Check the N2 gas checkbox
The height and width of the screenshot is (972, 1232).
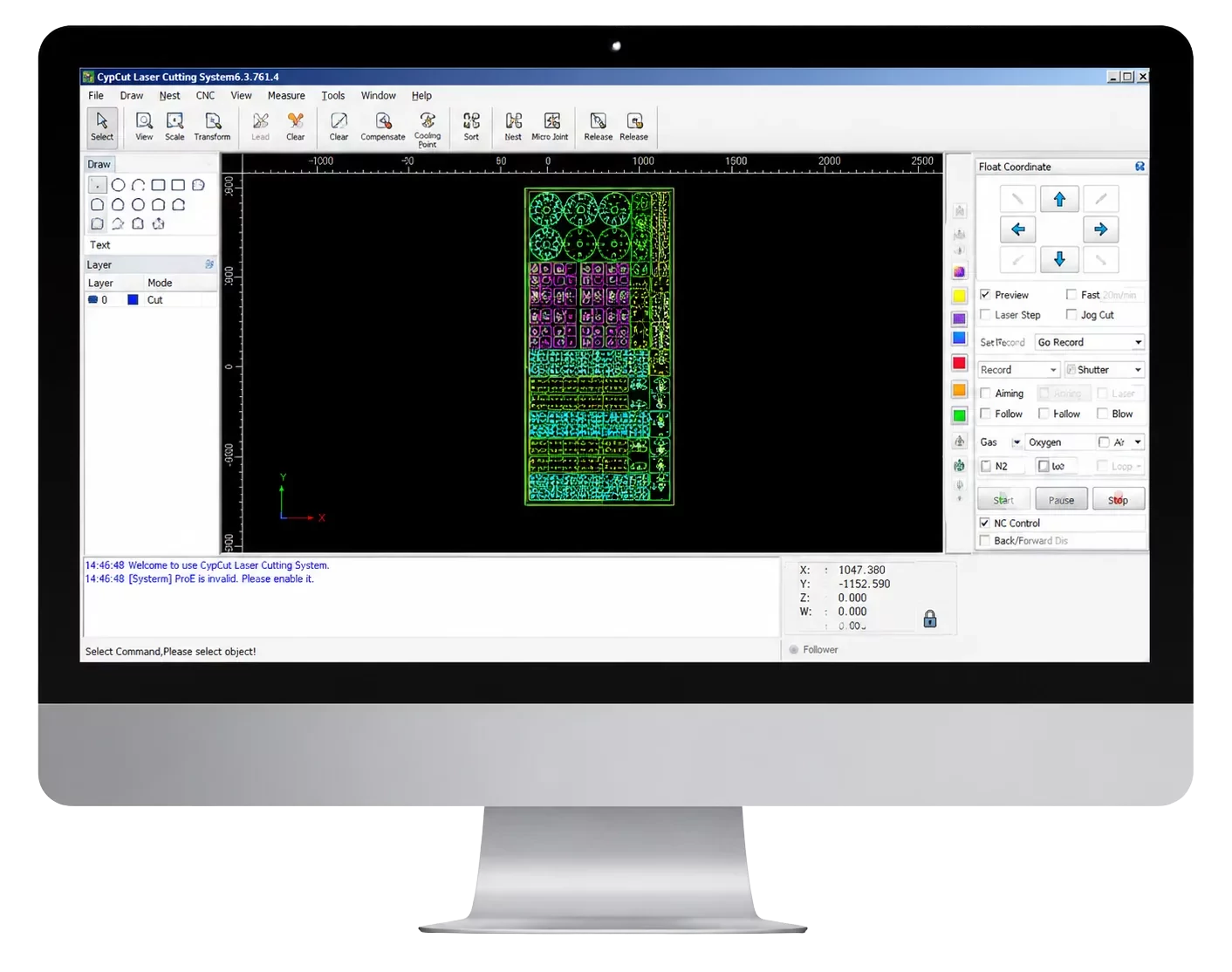[x=986, y=466]
